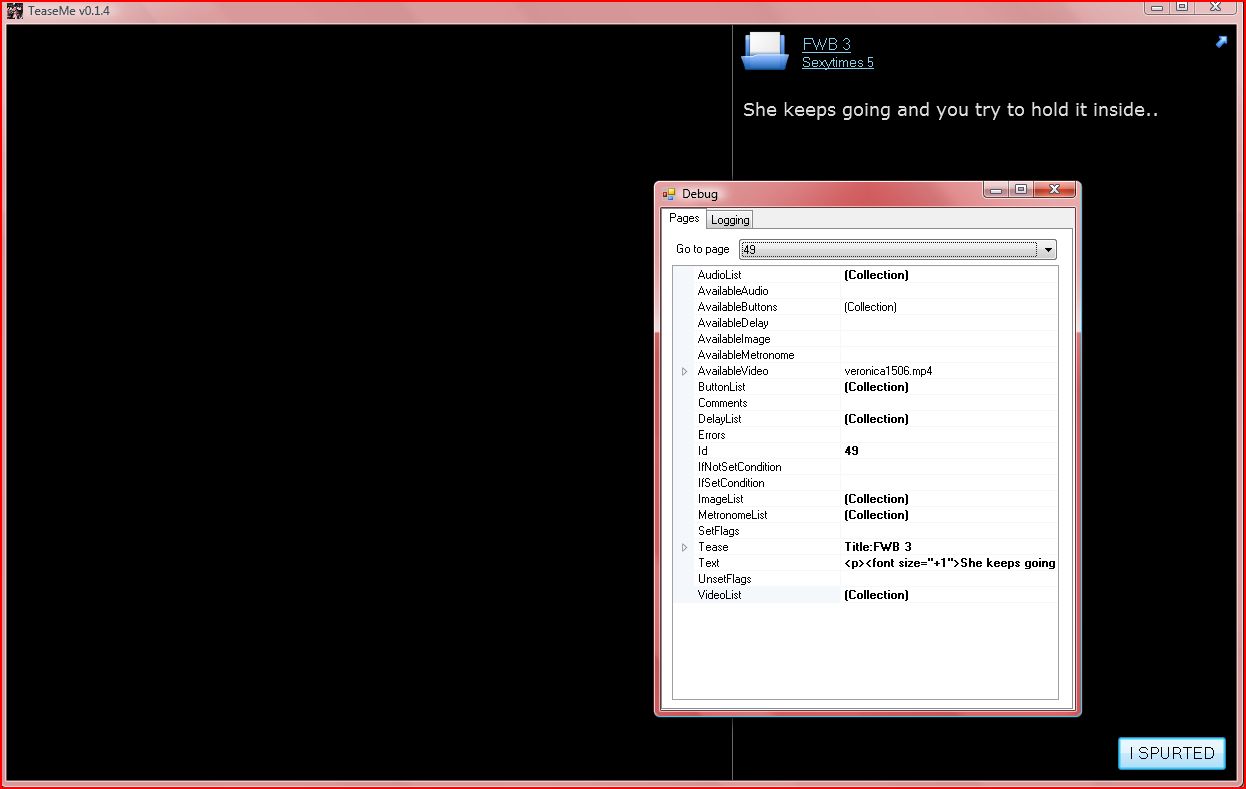Screen dimensions: 1246x789
Task: Click the Text property value cell
Action: 949,563
